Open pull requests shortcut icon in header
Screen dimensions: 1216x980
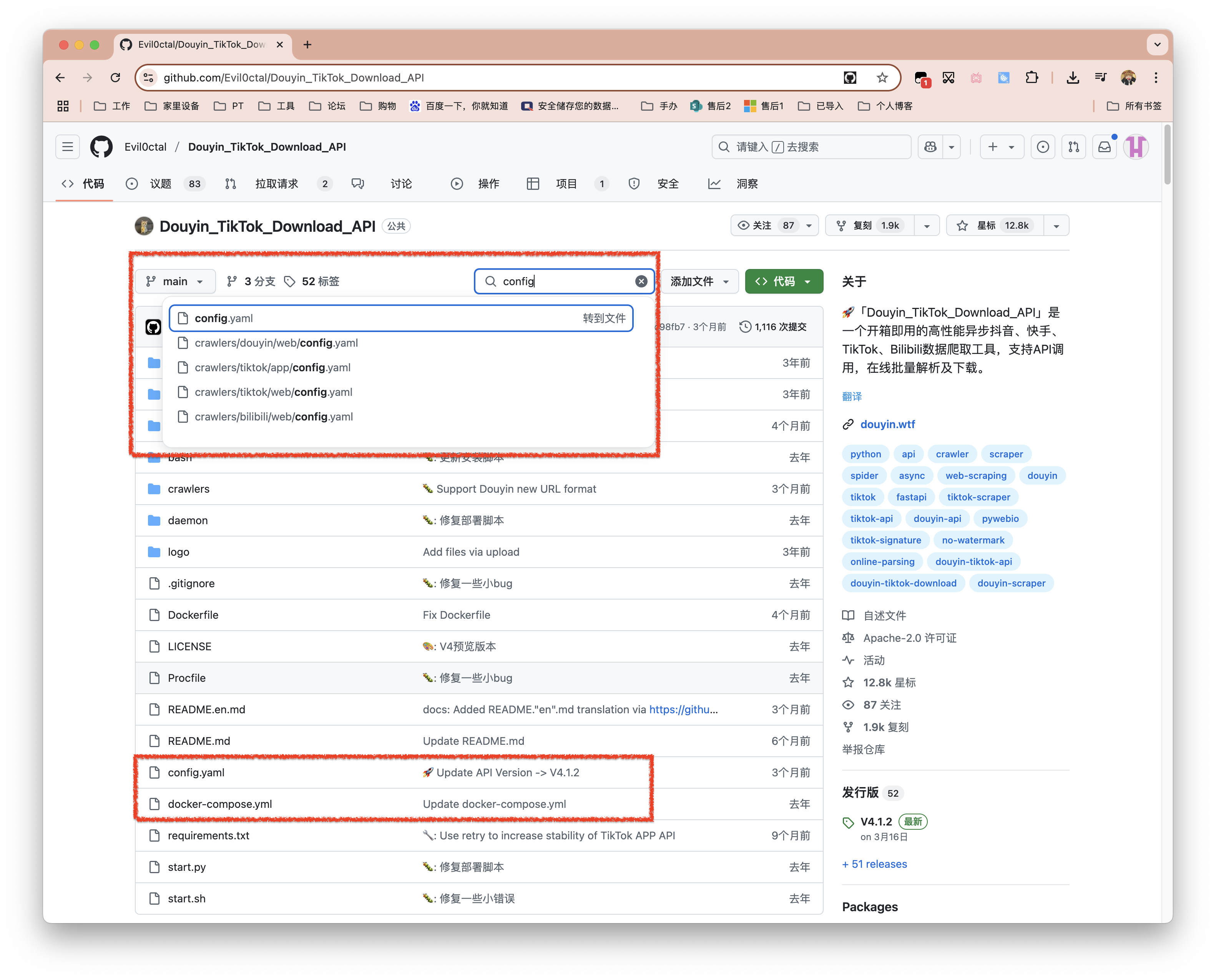[1073, 147]
